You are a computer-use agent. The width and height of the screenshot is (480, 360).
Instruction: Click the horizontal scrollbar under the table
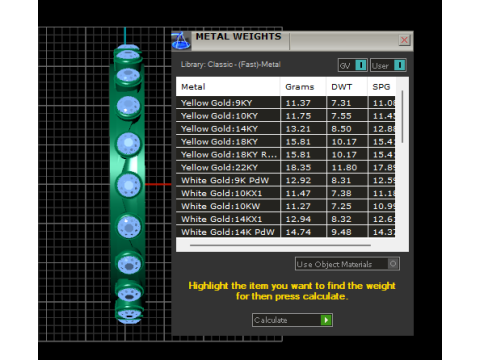[x=280, y=245]
